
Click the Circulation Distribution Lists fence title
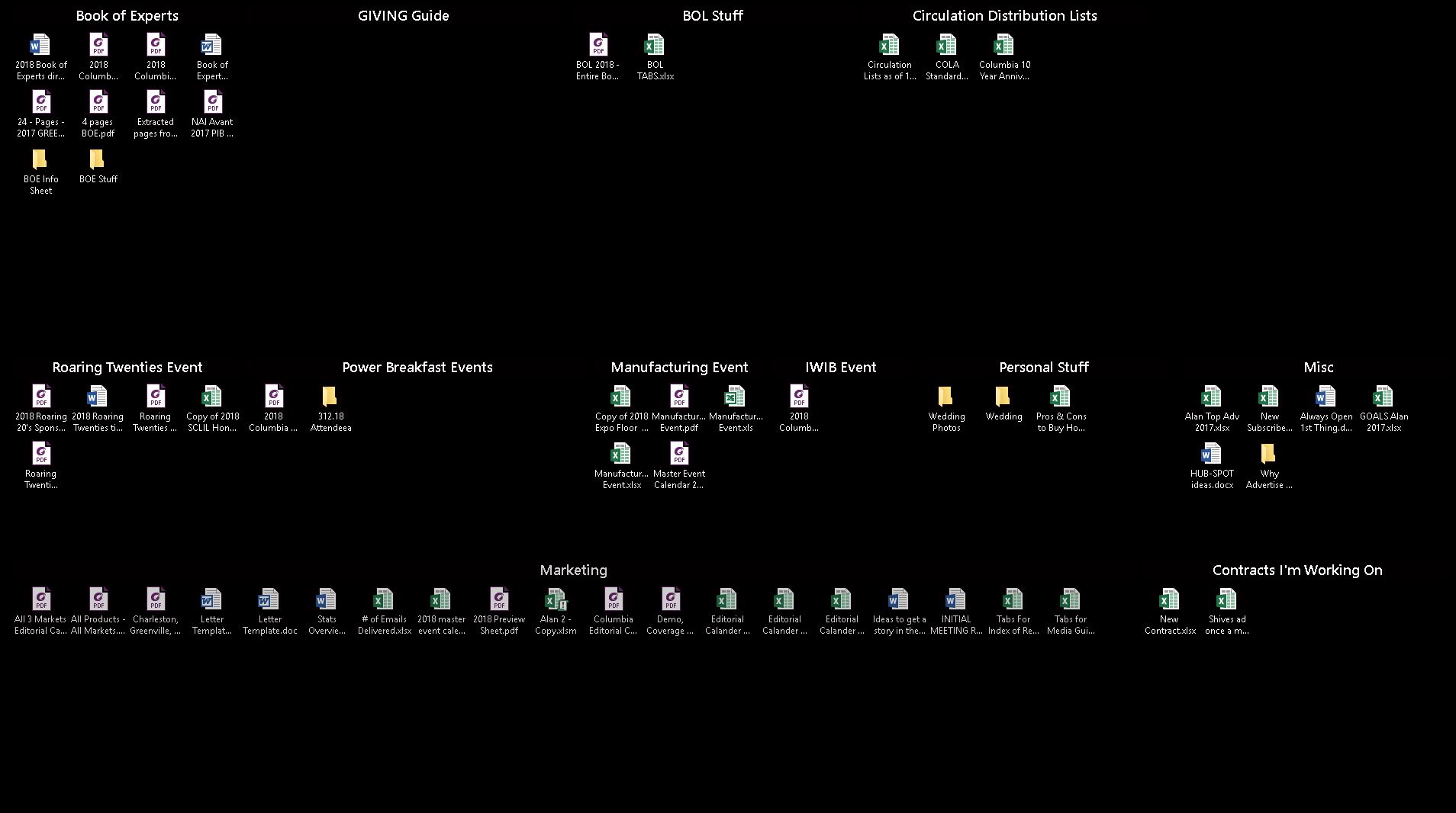(x=1004, y=15)
